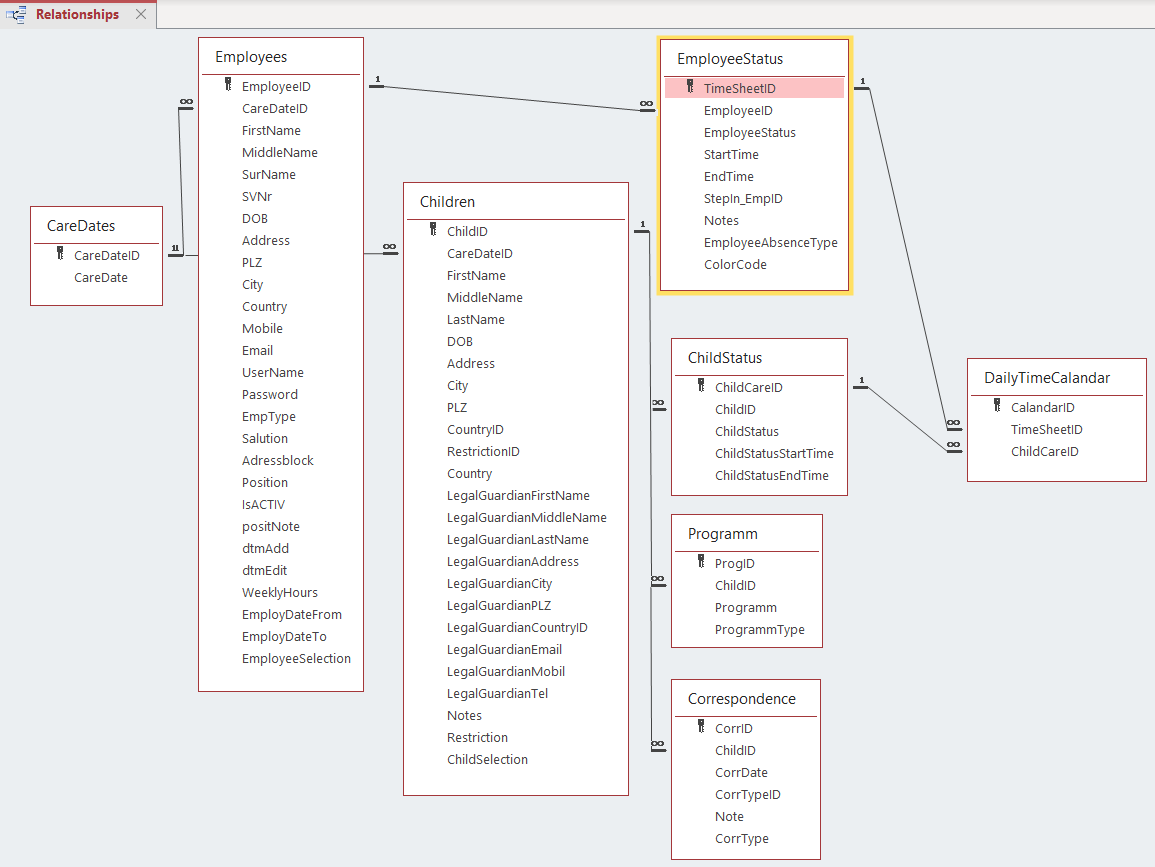
Task: Select the CorrType field in Correspondence
Action: [742, 839]
